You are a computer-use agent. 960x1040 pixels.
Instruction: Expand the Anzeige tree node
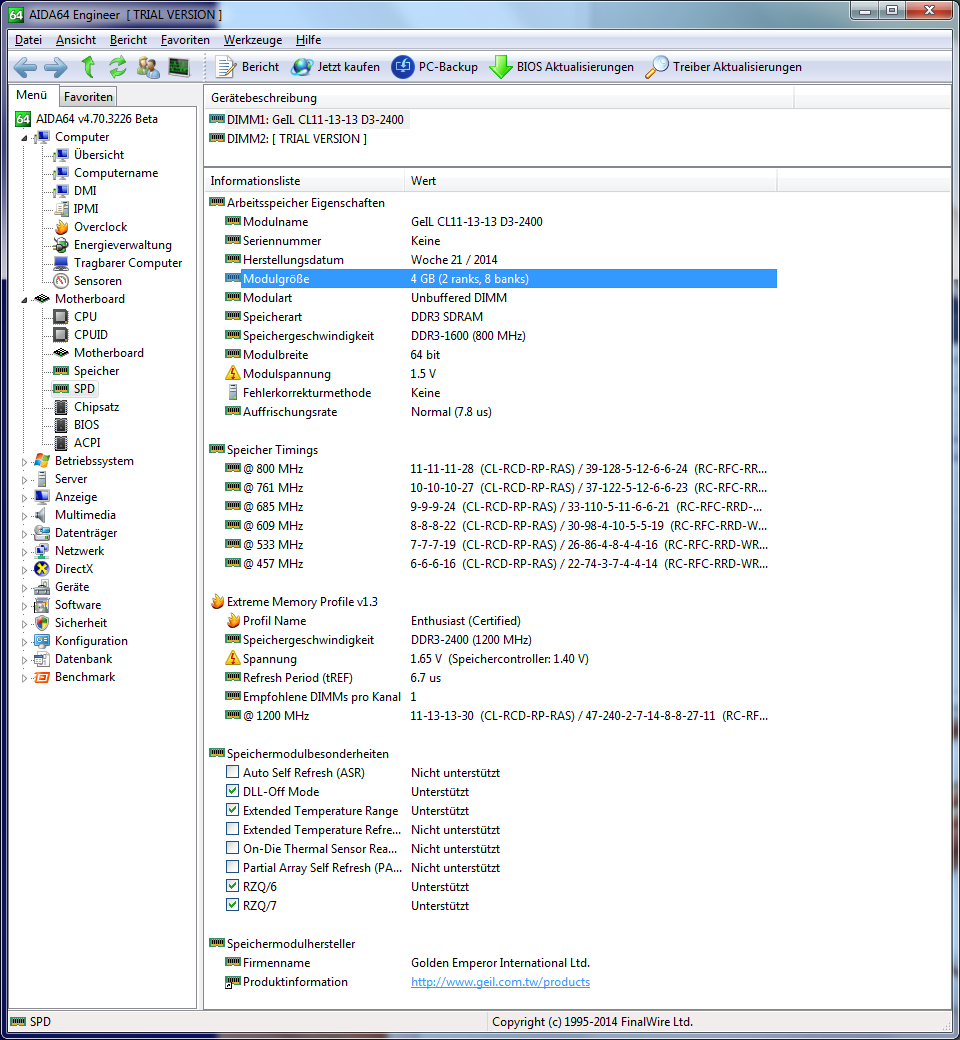(25, 497)
